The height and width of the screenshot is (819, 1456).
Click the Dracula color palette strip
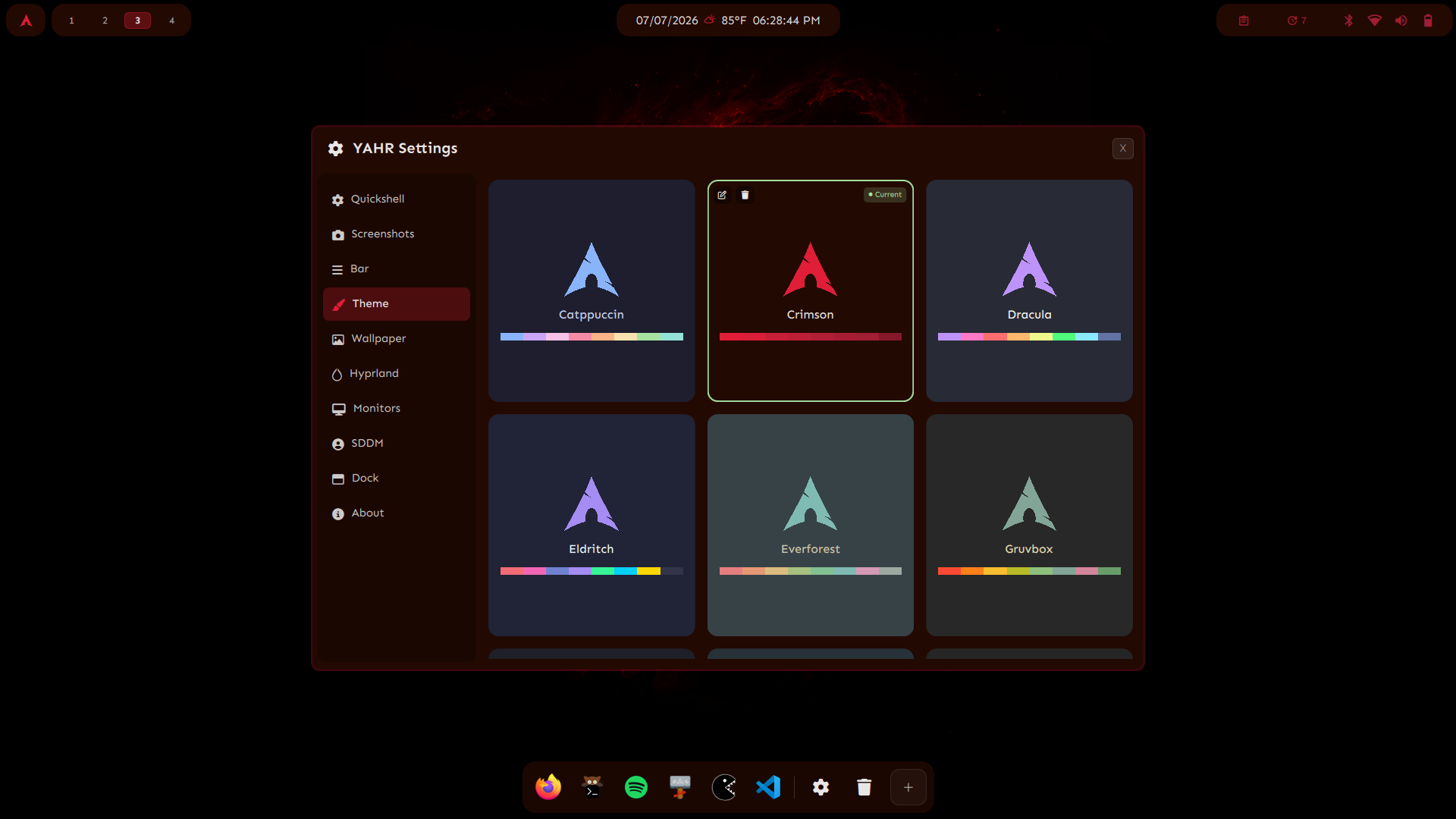[1029, 337]
